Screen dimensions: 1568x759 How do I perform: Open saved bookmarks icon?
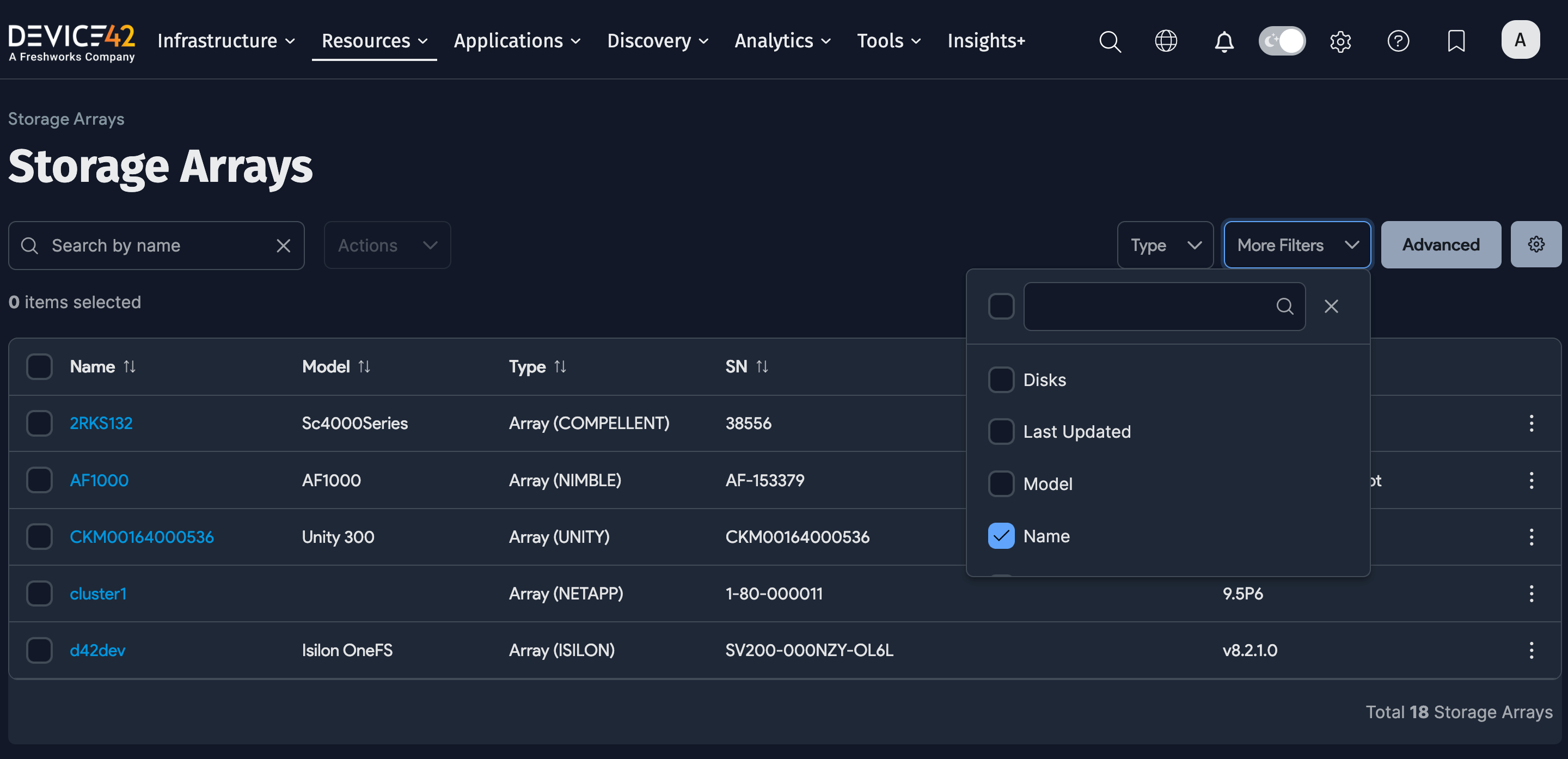(1455, 41)
